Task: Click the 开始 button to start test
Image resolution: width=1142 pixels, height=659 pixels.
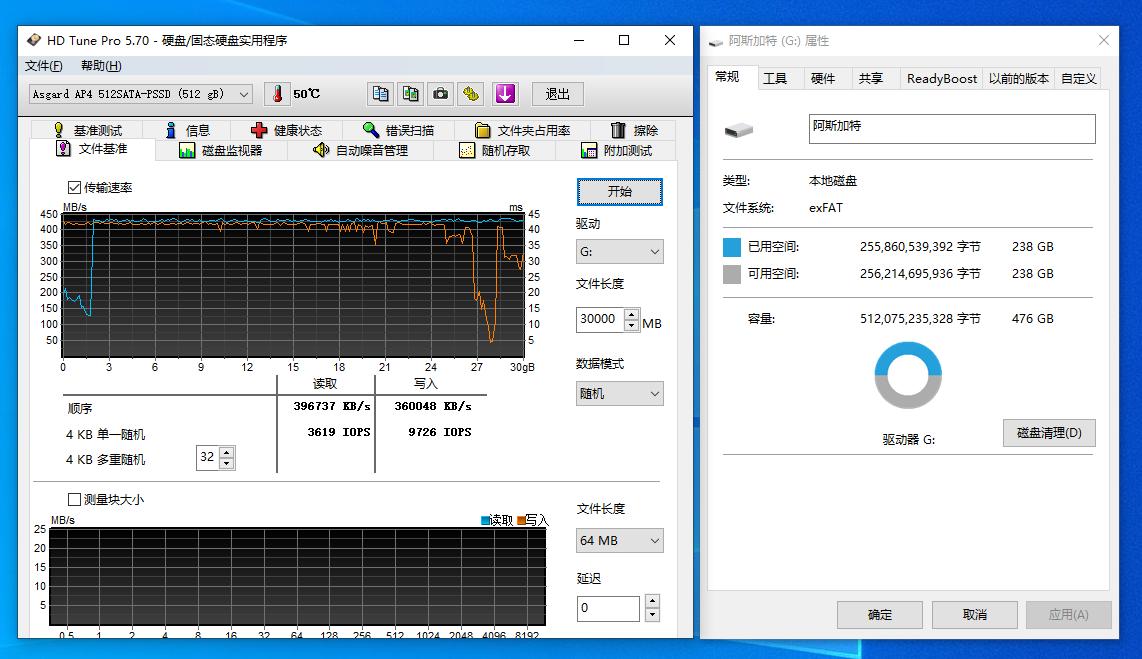Action: 619,191
